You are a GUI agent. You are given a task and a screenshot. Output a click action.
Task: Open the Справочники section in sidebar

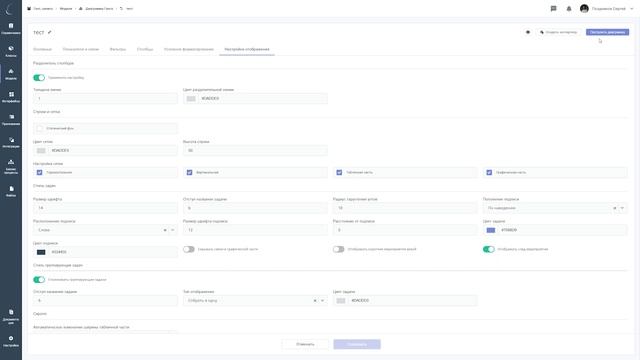click(x=11, y=28)
